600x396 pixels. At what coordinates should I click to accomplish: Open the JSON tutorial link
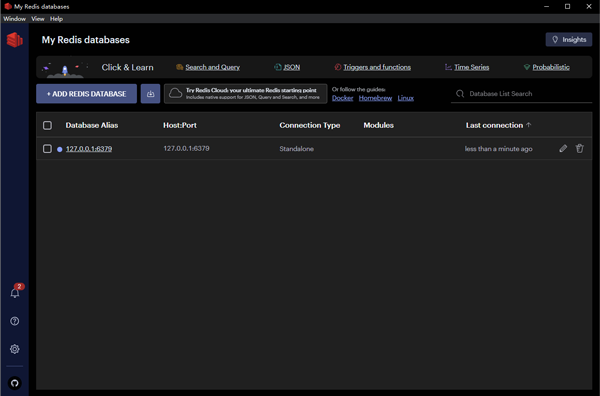point(292,67)
